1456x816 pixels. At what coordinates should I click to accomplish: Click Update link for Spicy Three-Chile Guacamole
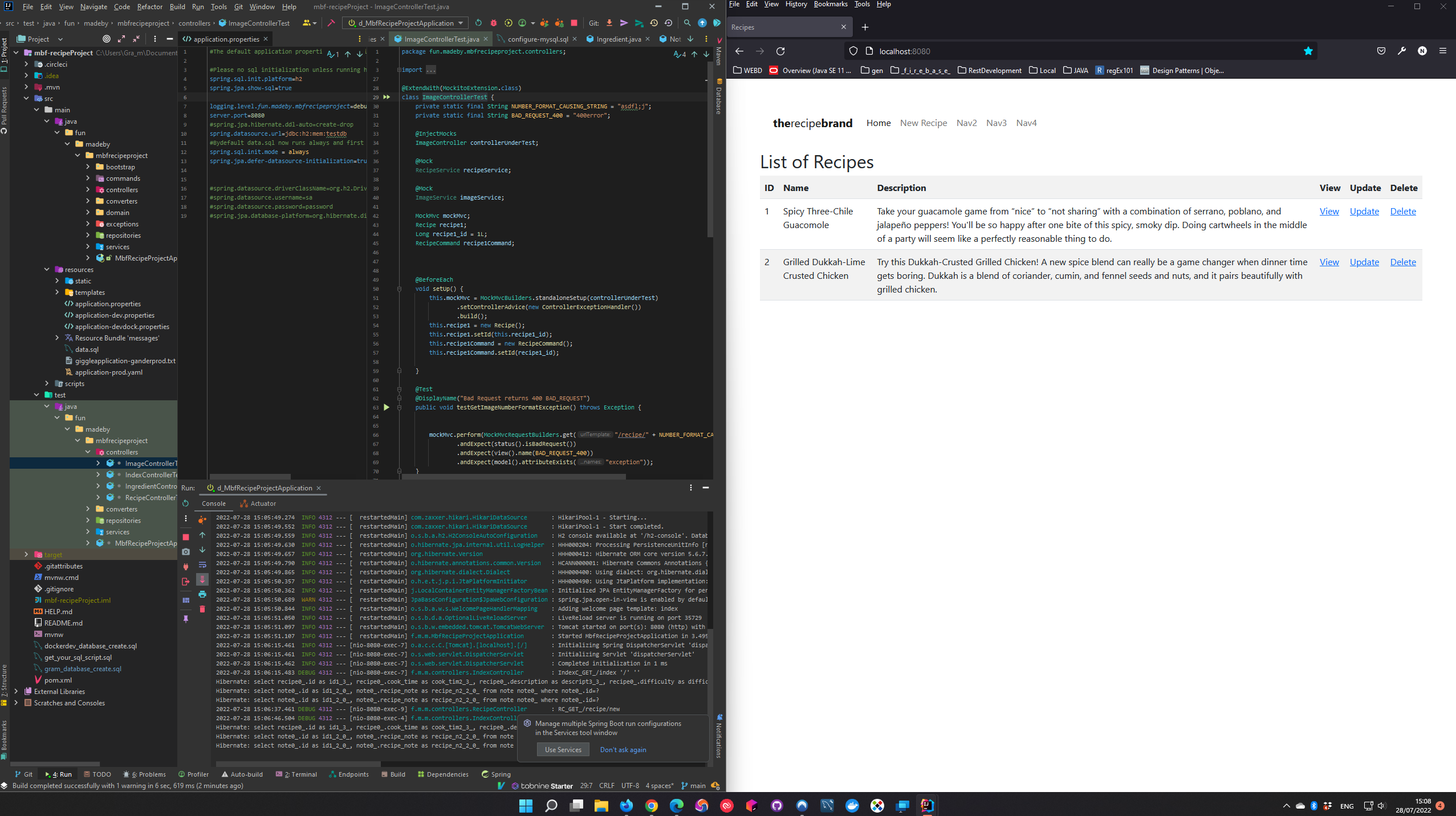1364,212
